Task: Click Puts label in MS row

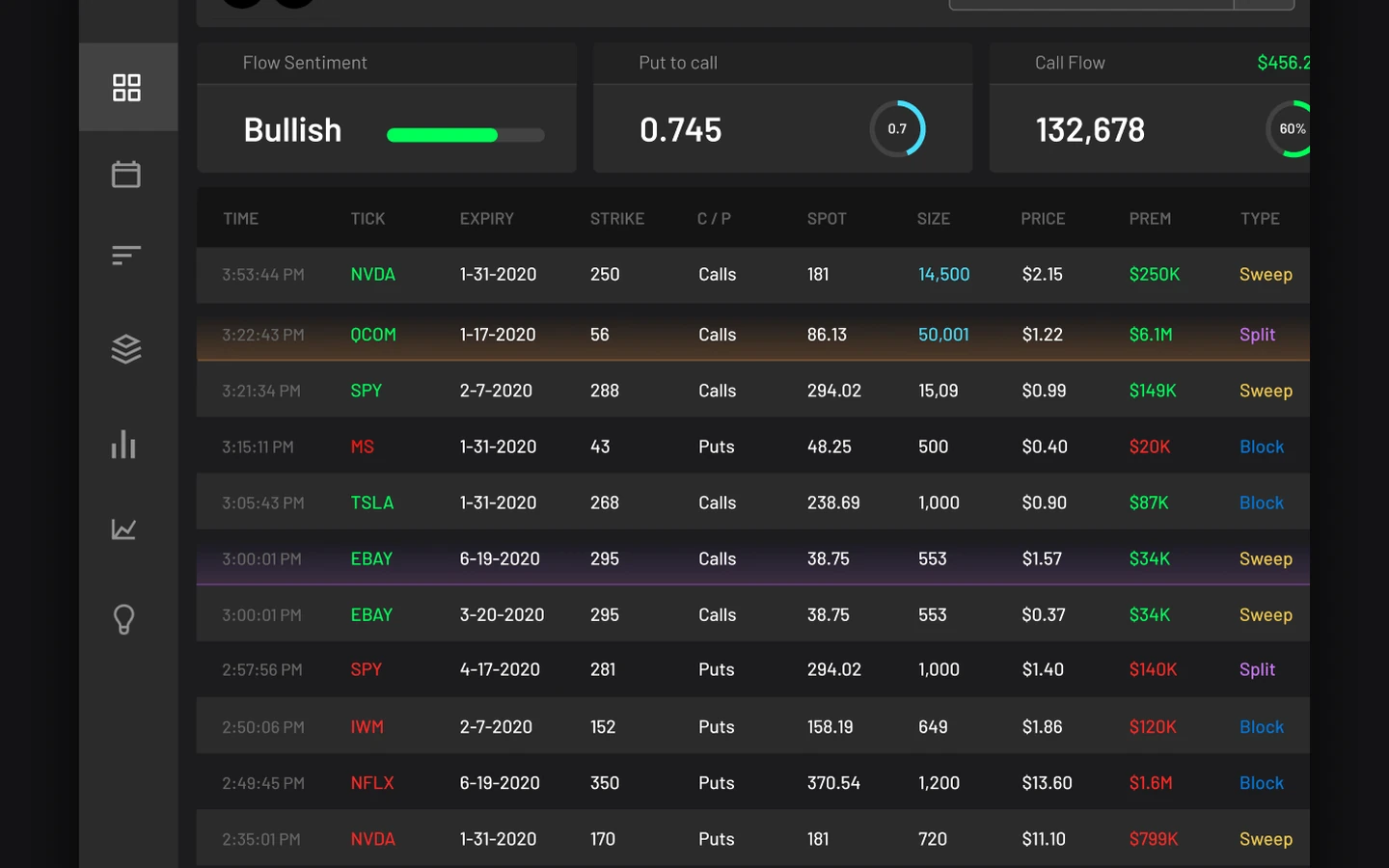Action: click(x=717, y=447)
